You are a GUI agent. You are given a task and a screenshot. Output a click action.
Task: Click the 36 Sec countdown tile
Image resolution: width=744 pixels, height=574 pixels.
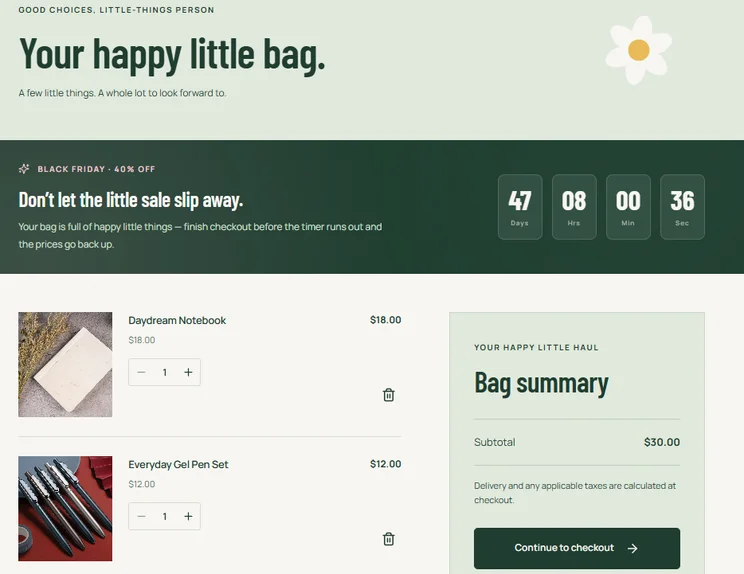[682, 207]
